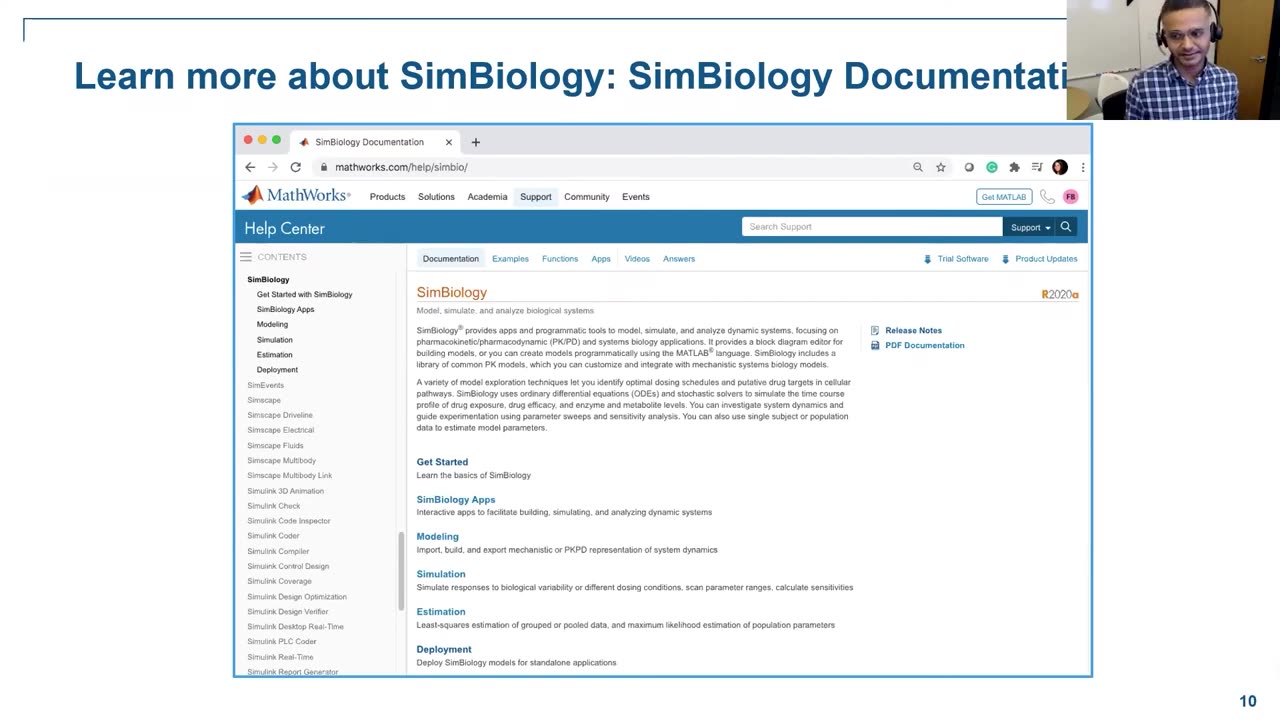This screenshot has width=1280, height=720.
Task: Open the PDF Documentation link
Action: (x=924, y=345)
